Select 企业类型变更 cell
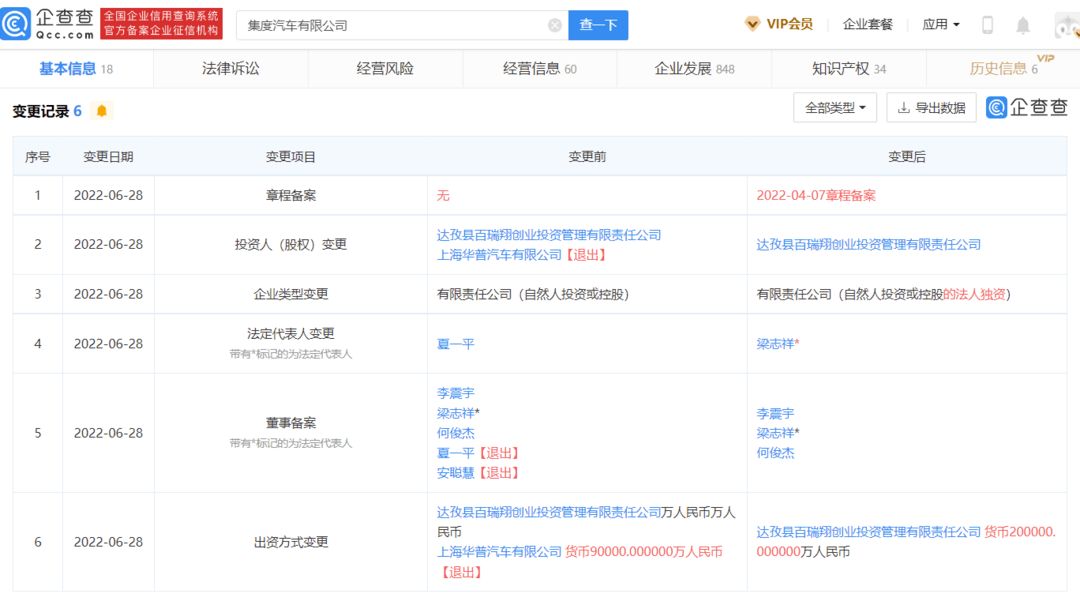Viewport: 1080px width, 605px height. [x=291, y=294]
